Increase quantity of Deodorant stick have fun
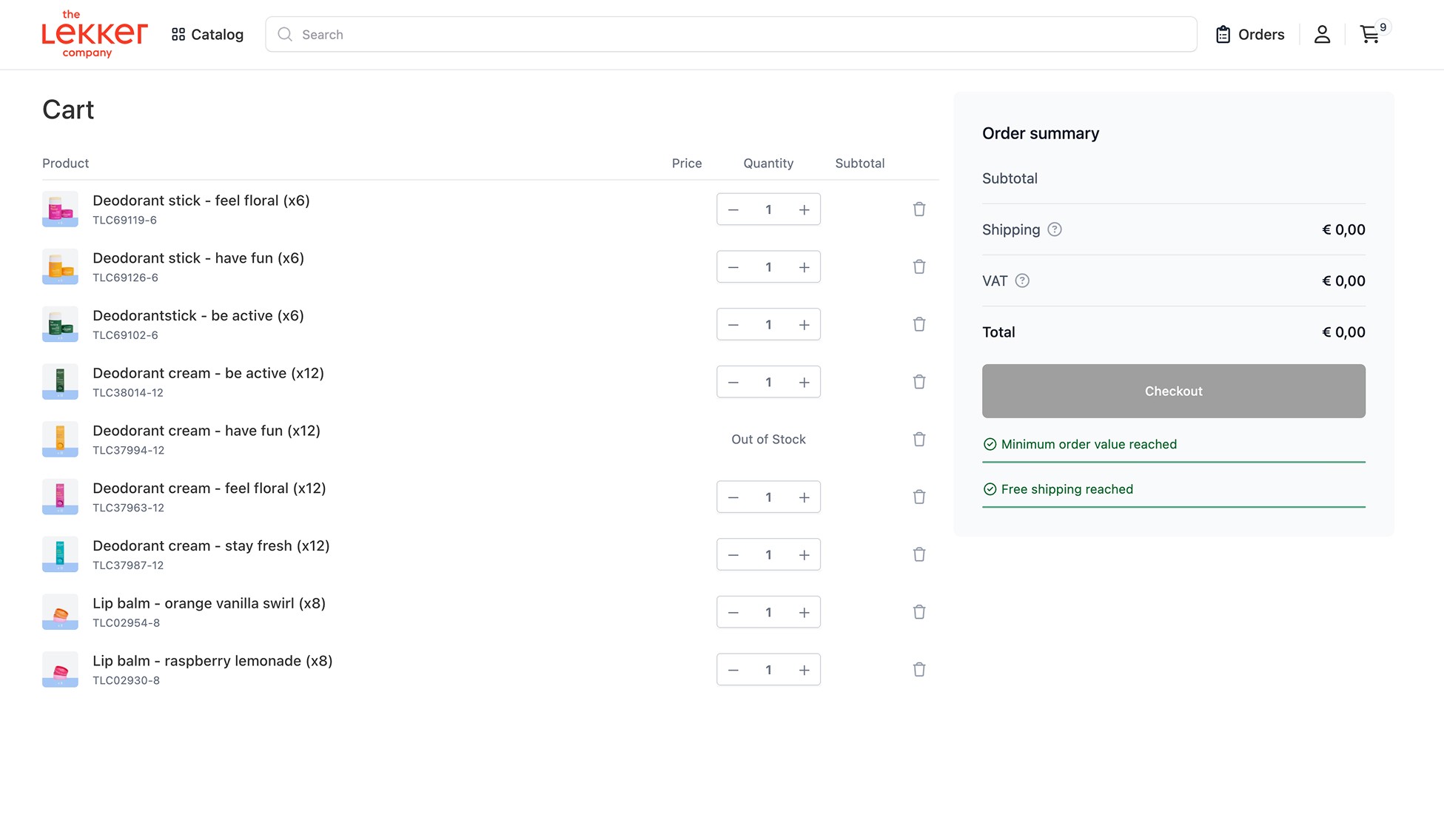 pyautogui.click(x=804, y=267)
